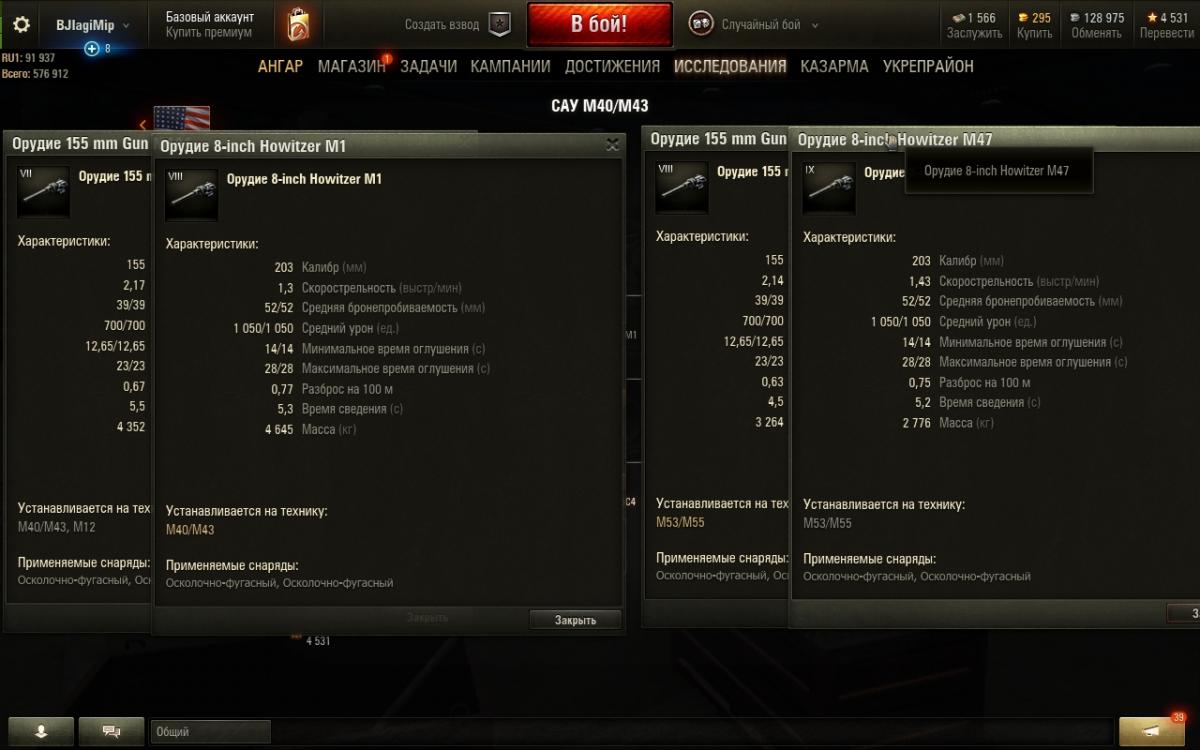Screen dimensions: 1200x750
Task: Click the Общий chat input field
Action: pos(211,732)
